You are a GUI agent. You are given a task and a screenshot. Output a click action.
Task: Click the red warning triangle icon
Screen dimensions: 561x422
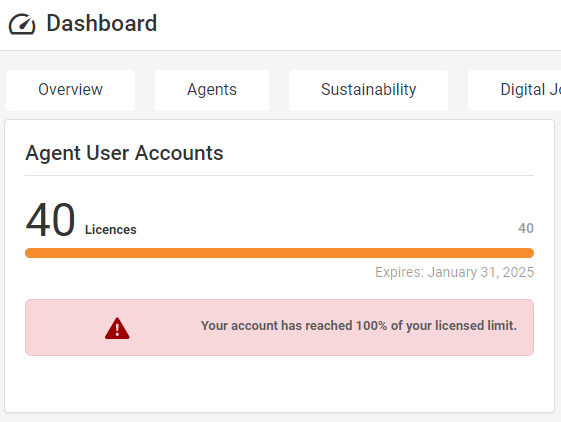[117, 328]
